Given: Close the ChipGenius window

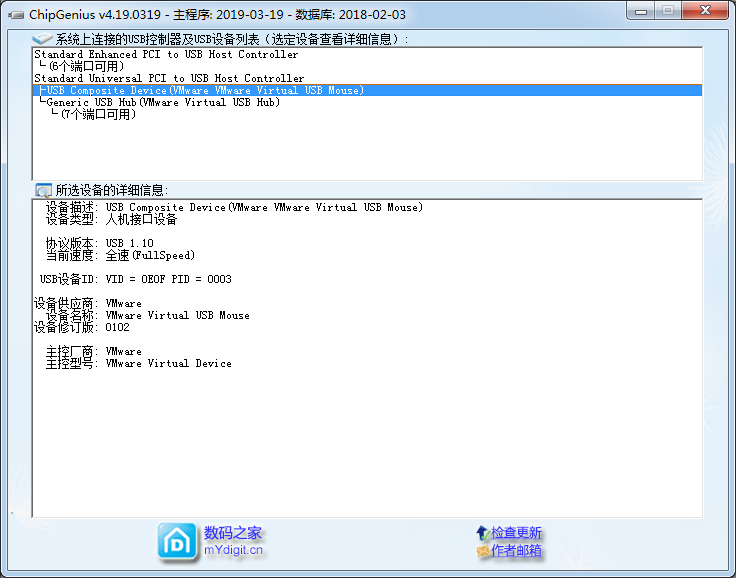Looking at the screenshot, I should pyautogui.click(x=705, y=11).
